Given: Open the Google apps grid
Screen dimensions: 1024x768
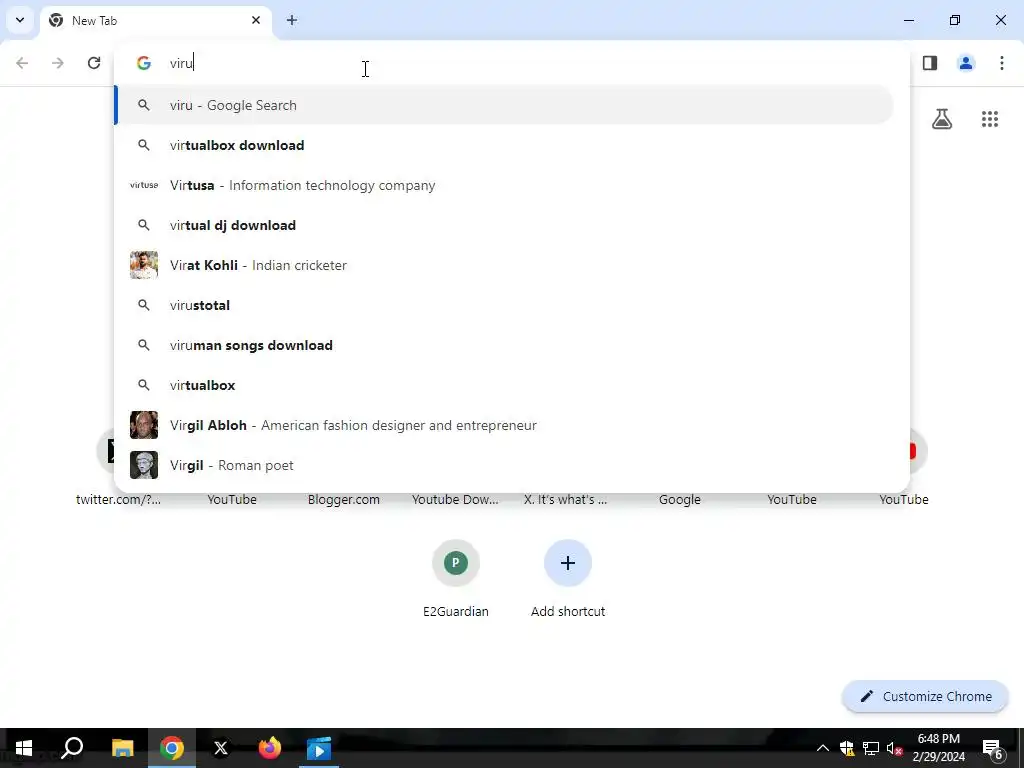Looking at the screenshot, I should click(990, 119).
